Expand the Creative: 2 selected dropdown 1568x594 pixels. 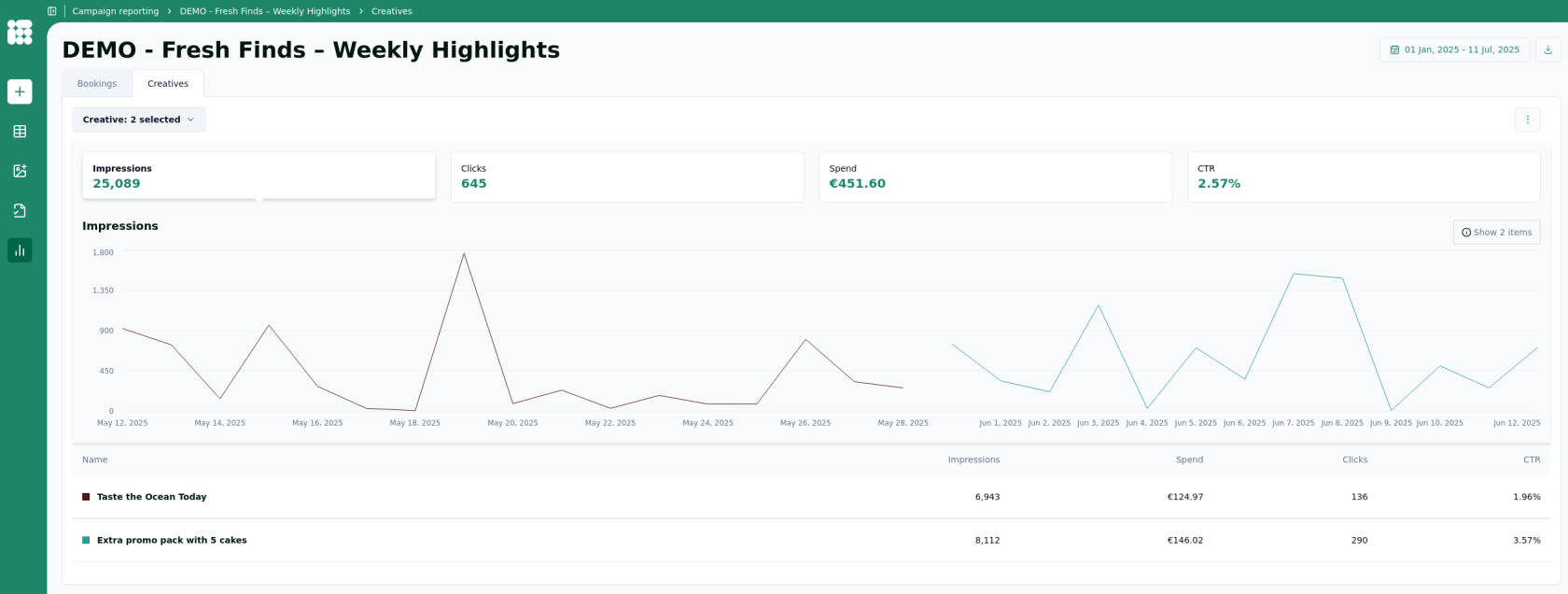(x=139, y=120)
